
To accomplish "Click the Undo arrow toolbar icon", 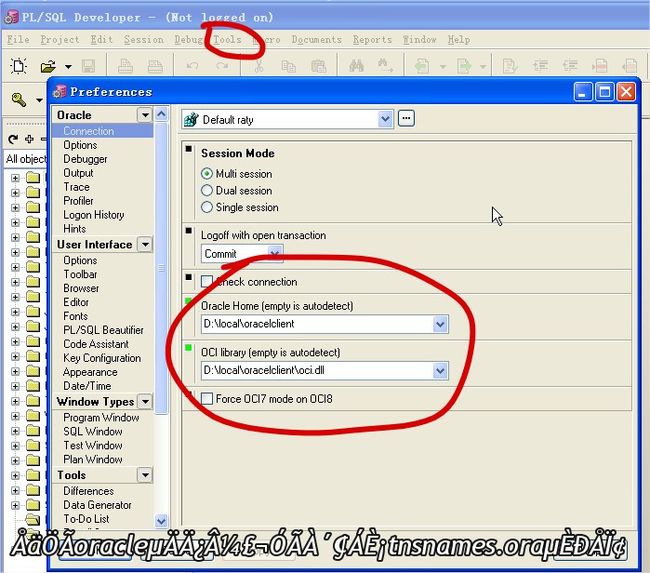I will [x=192, y=66].
